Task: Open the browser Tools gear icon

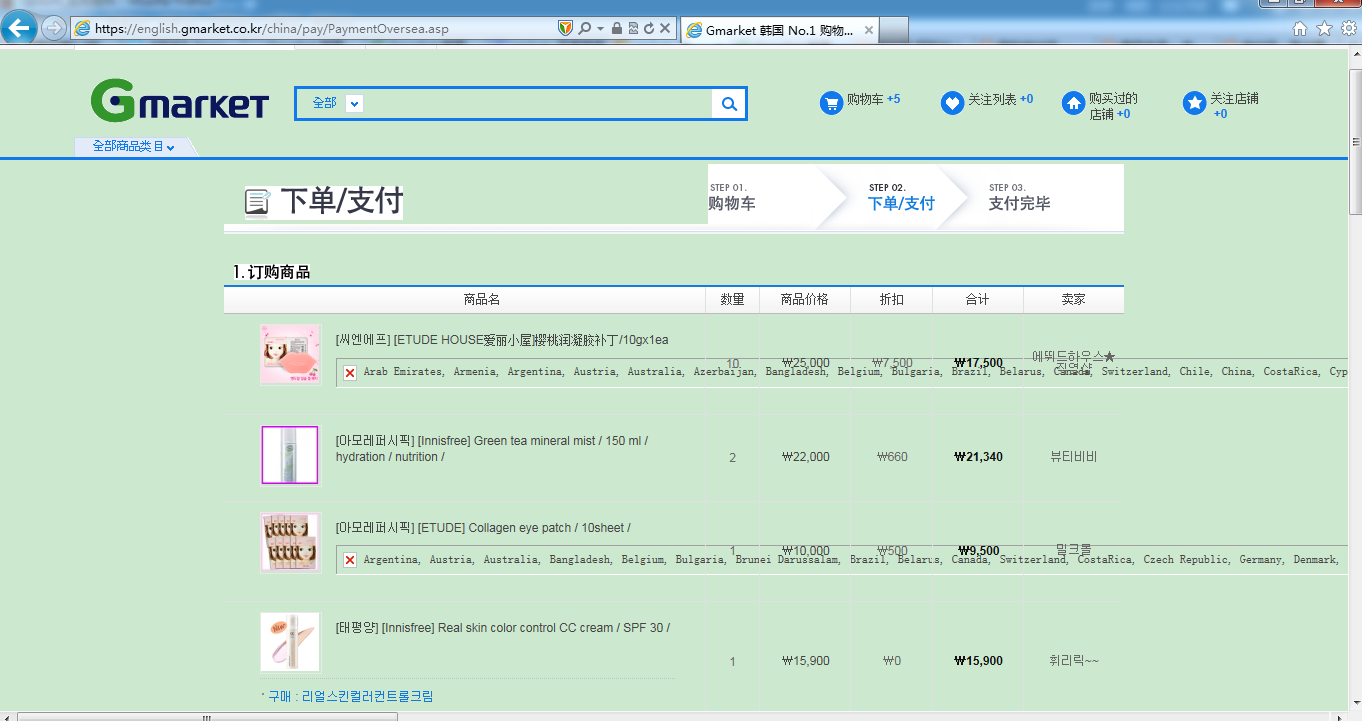Action: (1348, 28)
